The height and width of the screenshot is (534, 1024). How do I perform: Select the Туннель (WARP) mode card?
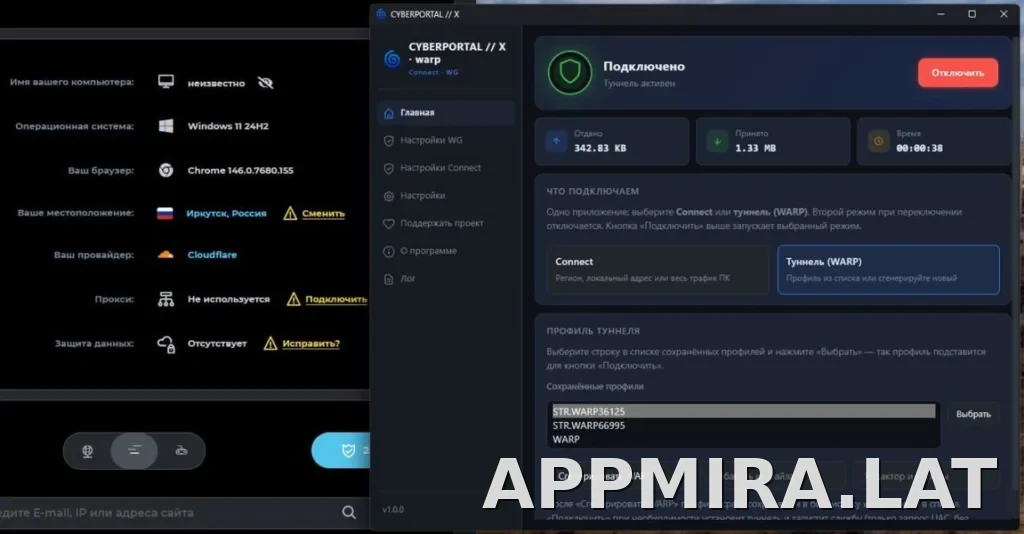tap(888, 270)
